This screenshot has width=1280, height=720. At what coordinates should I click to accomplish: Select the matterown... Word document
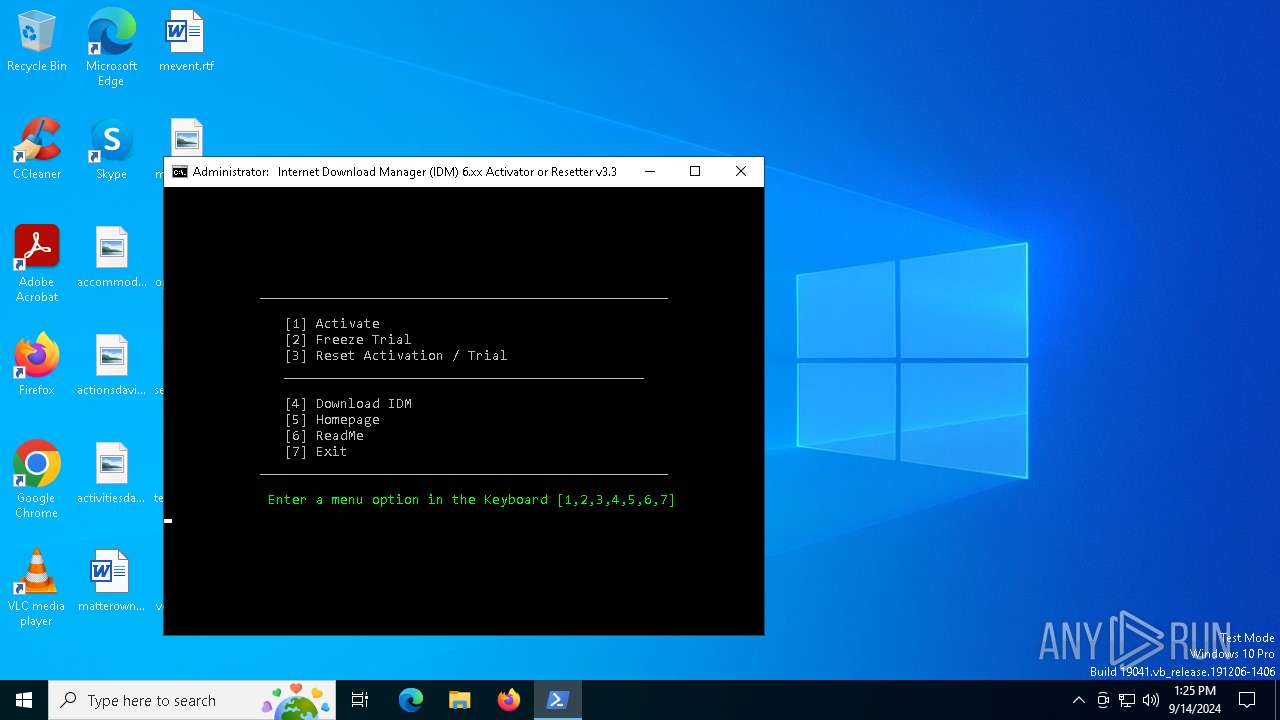112,582
